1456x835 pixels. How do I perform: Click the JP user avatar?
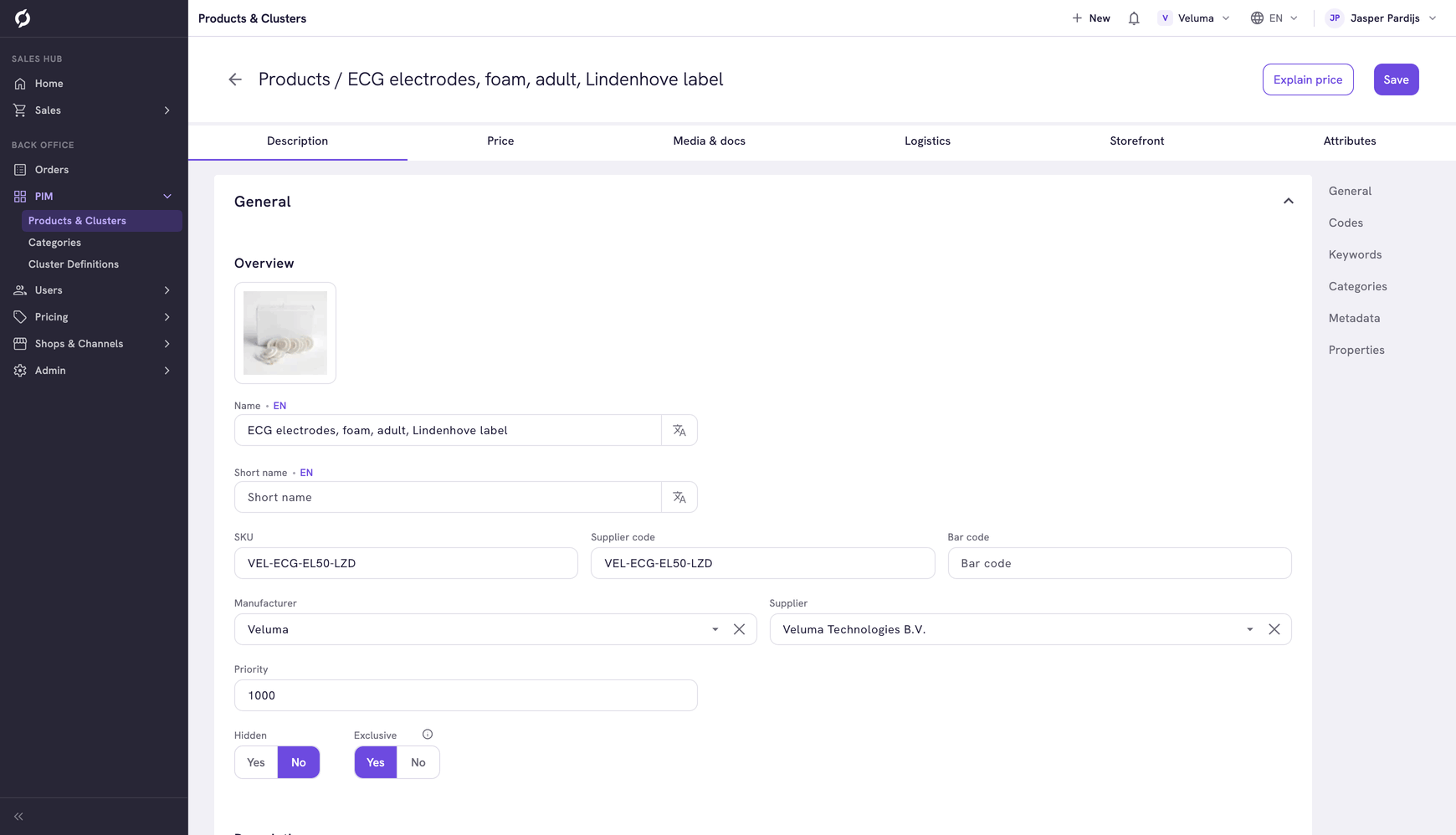pyautogui.click(x=1335, y=18)
